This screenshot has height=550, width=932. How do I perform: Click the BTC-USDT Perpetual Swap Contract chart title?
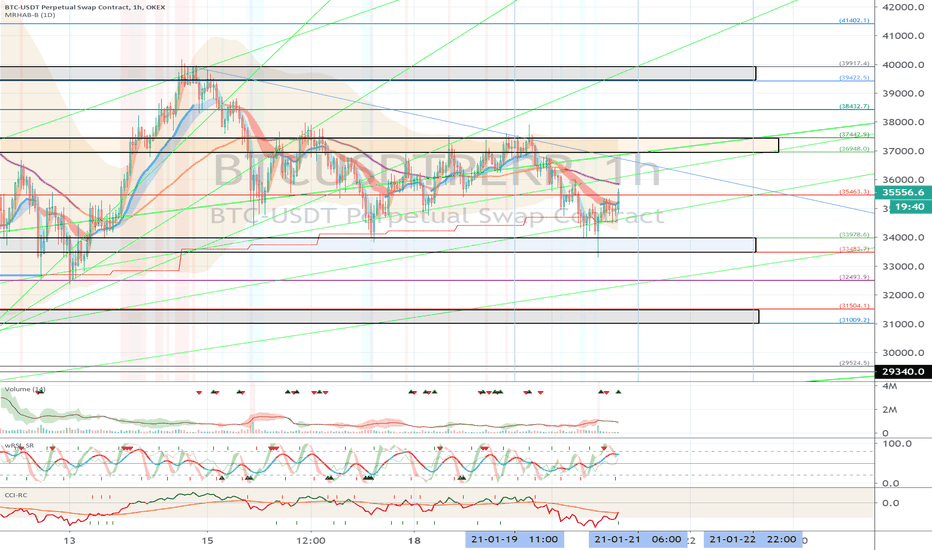(83, 7)
